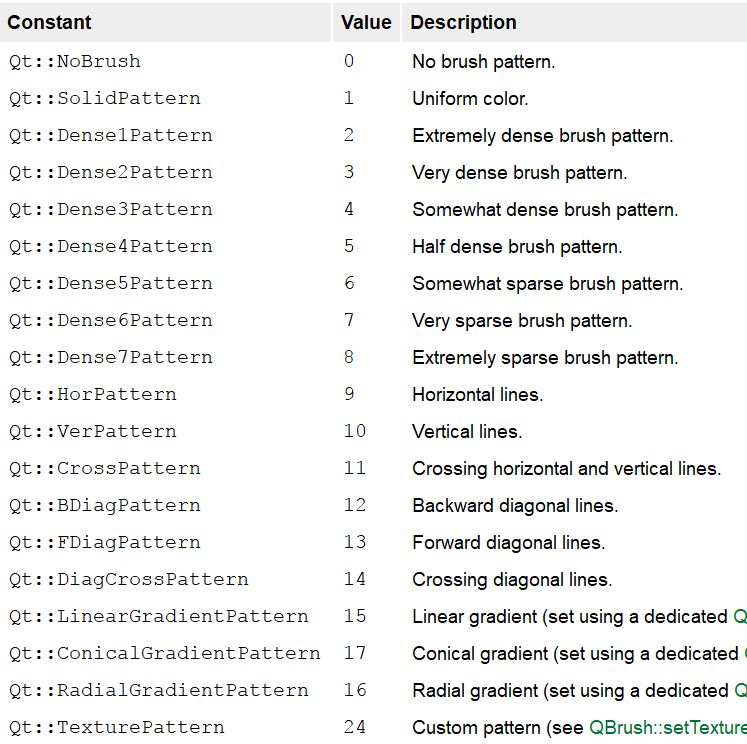Image resolution: width=747 pixels, height=744 pixels.
Task: Click on Qt::CrossPattern constant
Action: click(104, 468)
